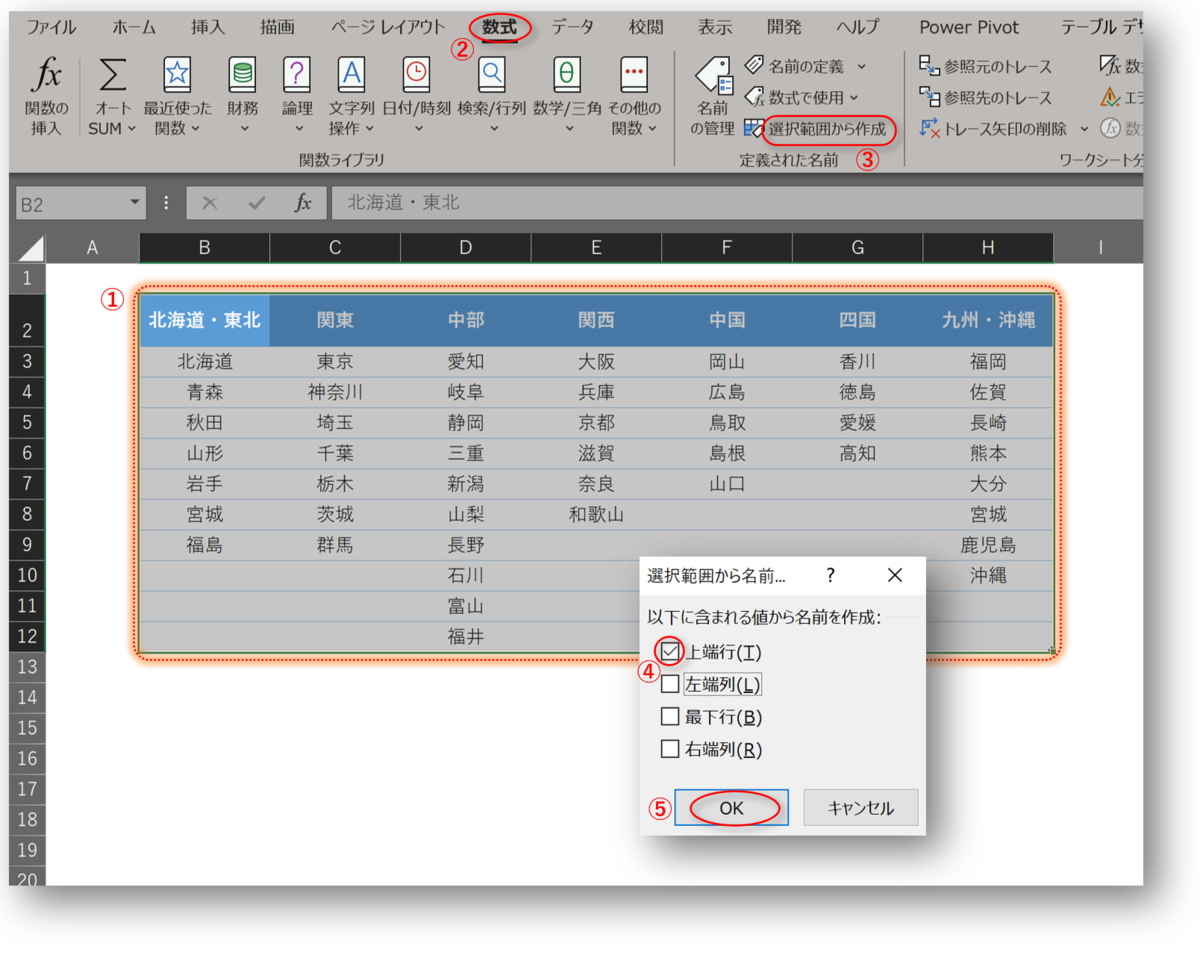Switch to the ヘルプ tab
Viewport: 1200px width, 955px height.
(858, 27)
